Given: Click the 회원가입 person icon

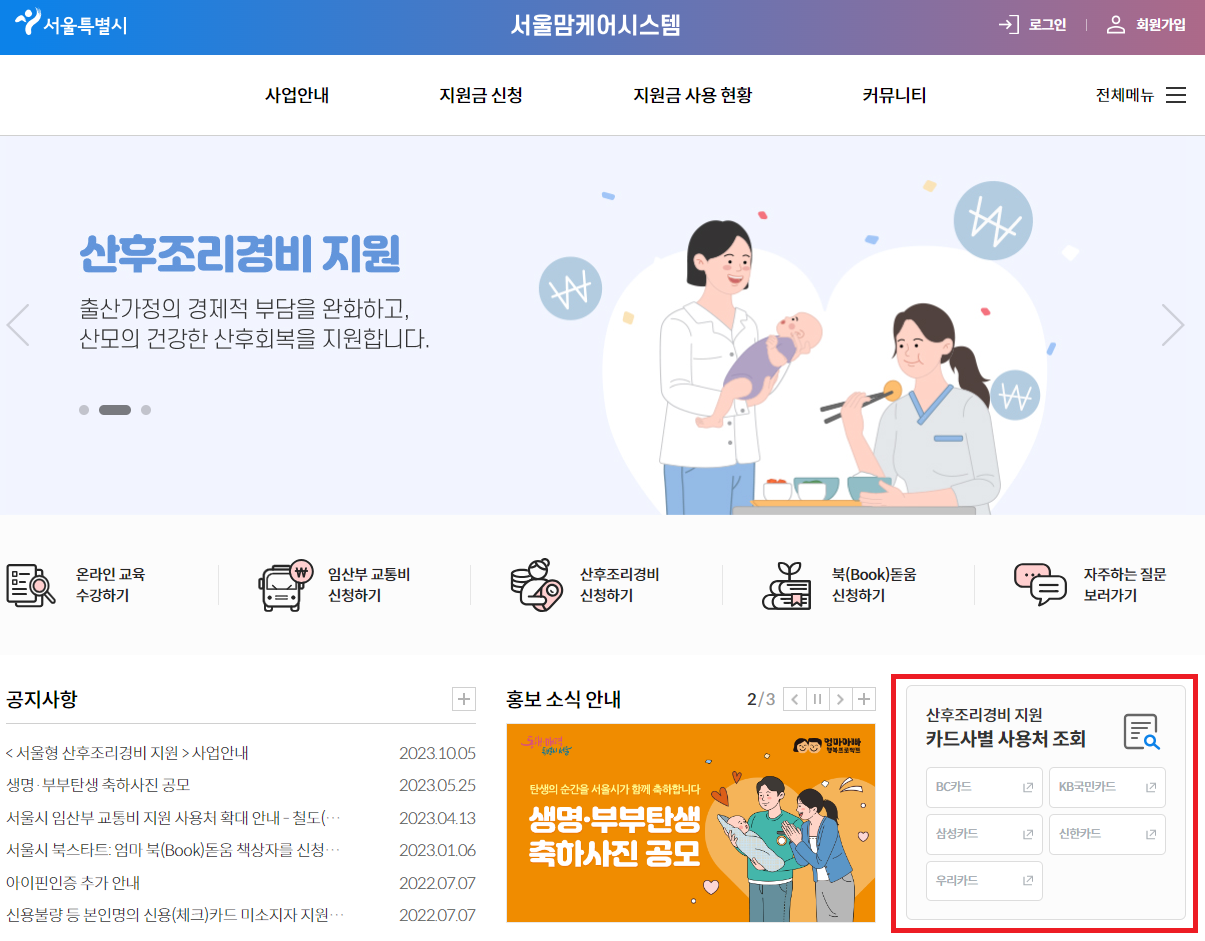Looking at the screenshot, I should (1114, 25).
